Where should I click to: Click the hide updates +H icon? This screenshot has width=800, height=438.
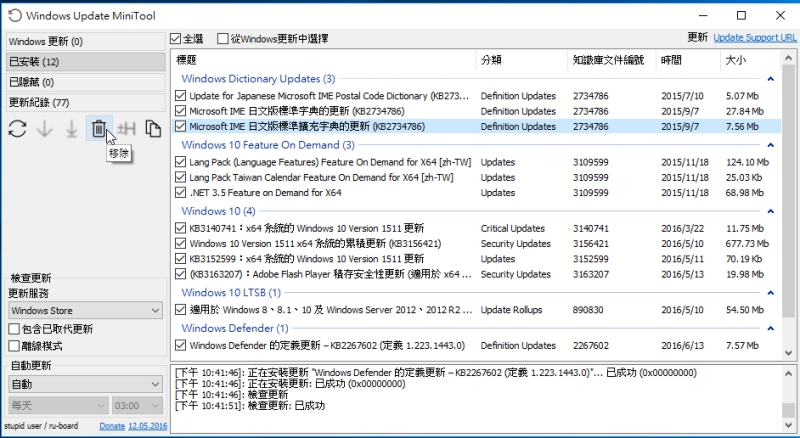point(126,129)
